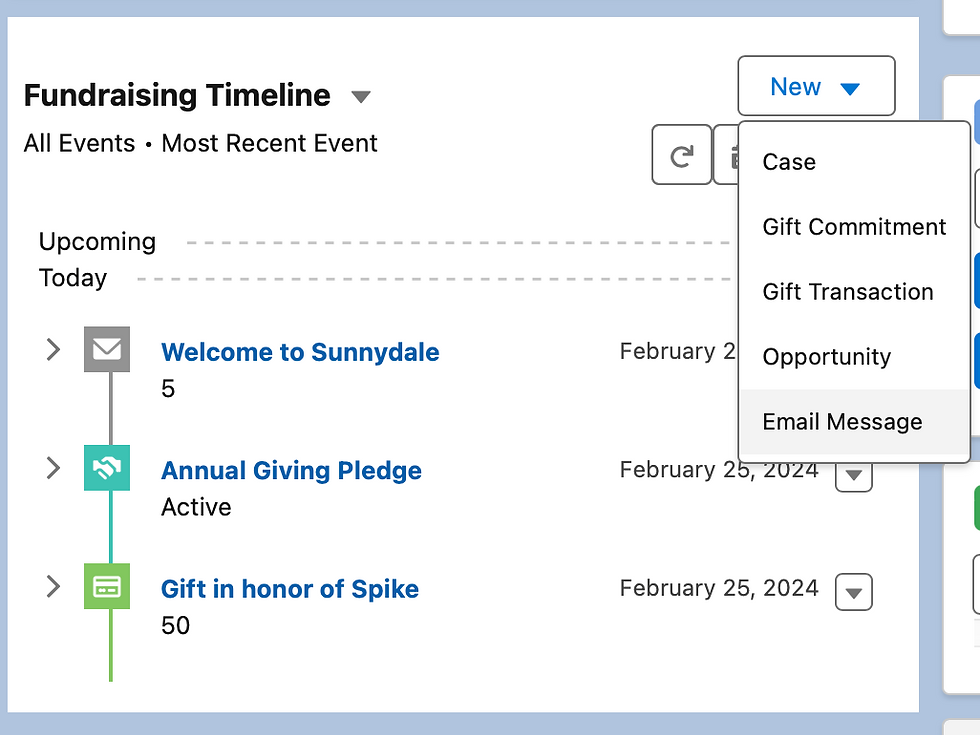Open actions dropdown for Annual Giving Pledge row
Viewport: 980px width, 735px height.
tap(853, 474)
